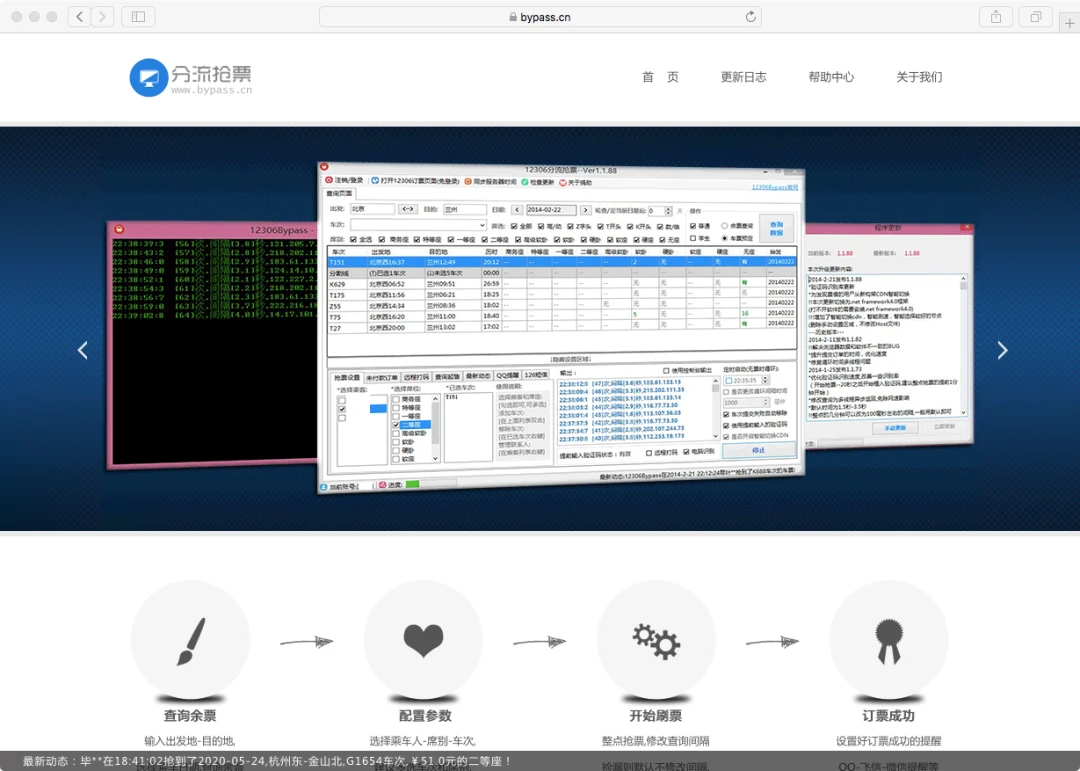Click the green 进度 progress bar
Image resolution: width=1080 pixels, height=771 pixels.
click(413, 484)
